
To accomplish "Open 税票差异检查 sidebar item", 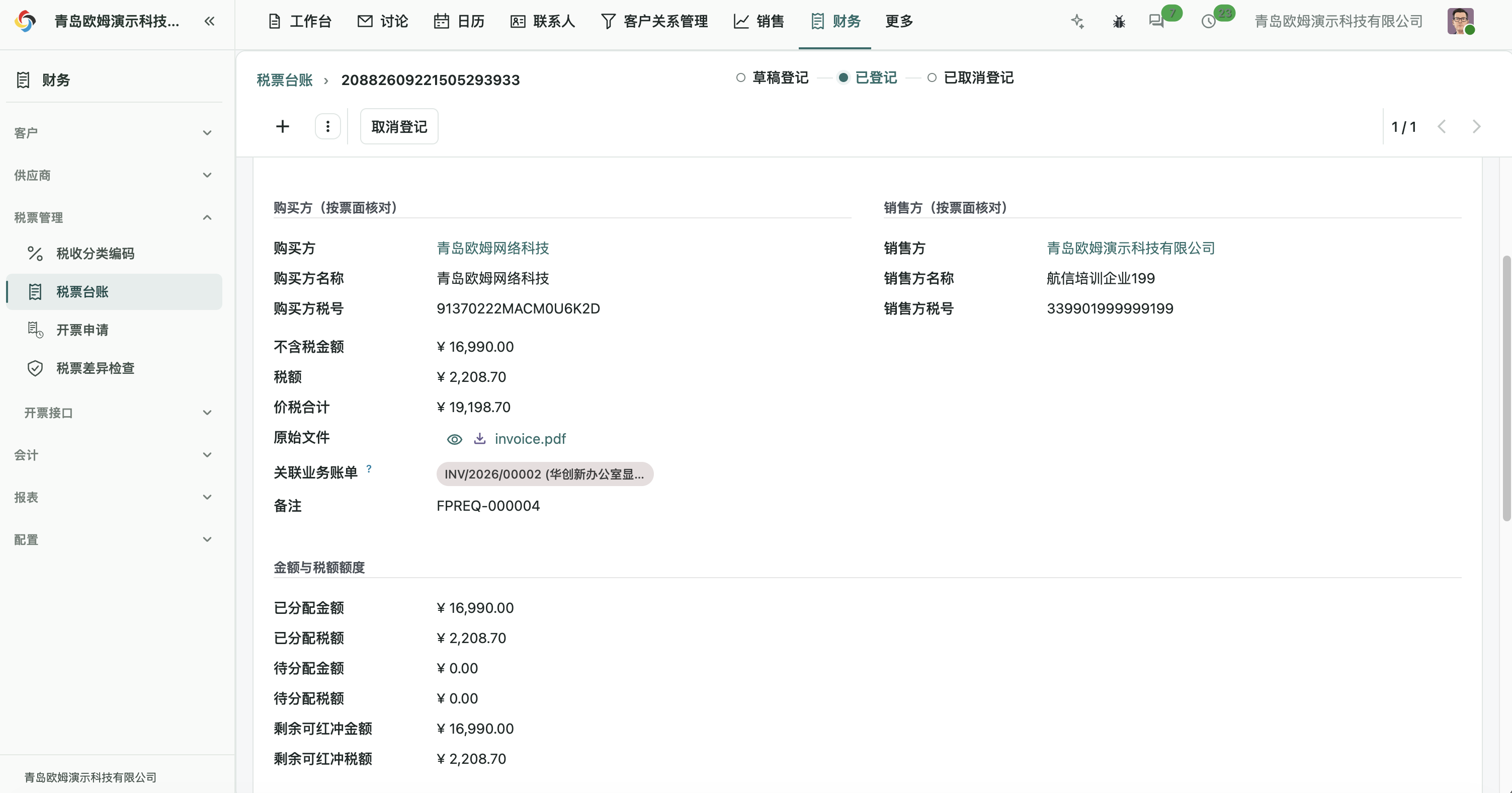I will (x=114, y=368).
